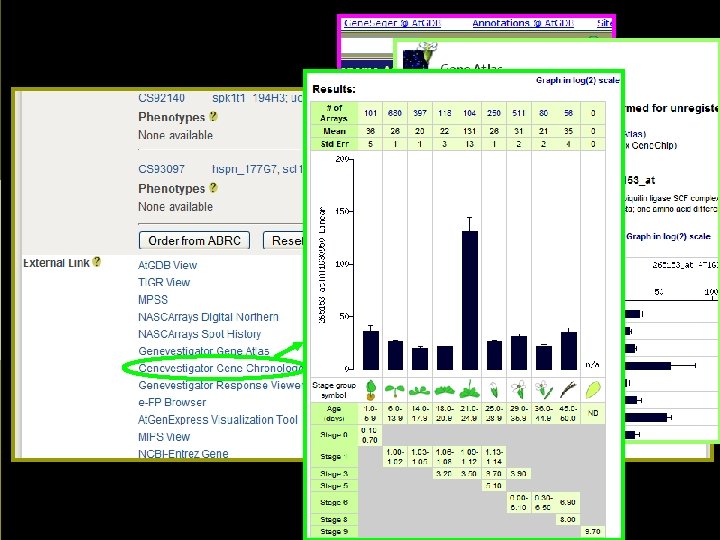The height and width of the screenshot is (540, 720).
Task: Open stock CS93097 link
Action: click(161, 169)
